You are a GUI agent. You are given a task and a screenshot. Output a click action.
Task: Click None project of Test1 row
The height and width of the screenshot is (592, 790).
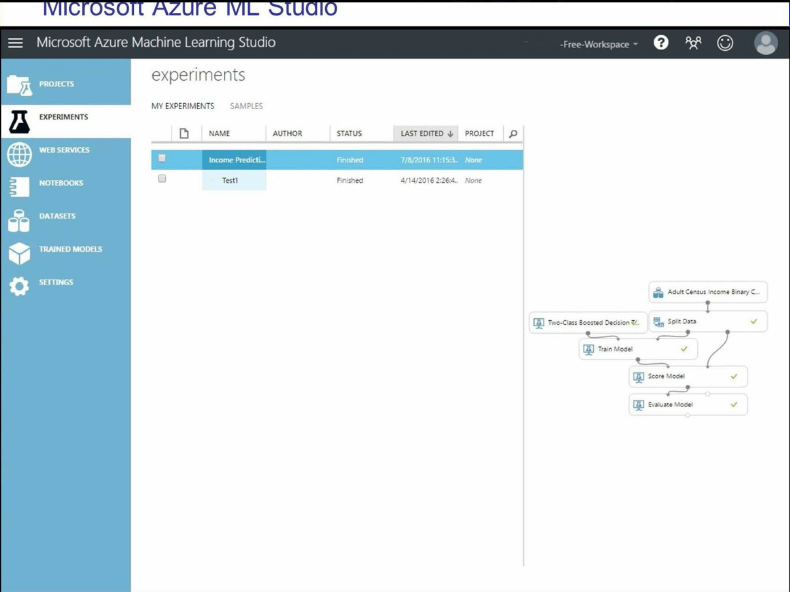click(x=473, y=180)
